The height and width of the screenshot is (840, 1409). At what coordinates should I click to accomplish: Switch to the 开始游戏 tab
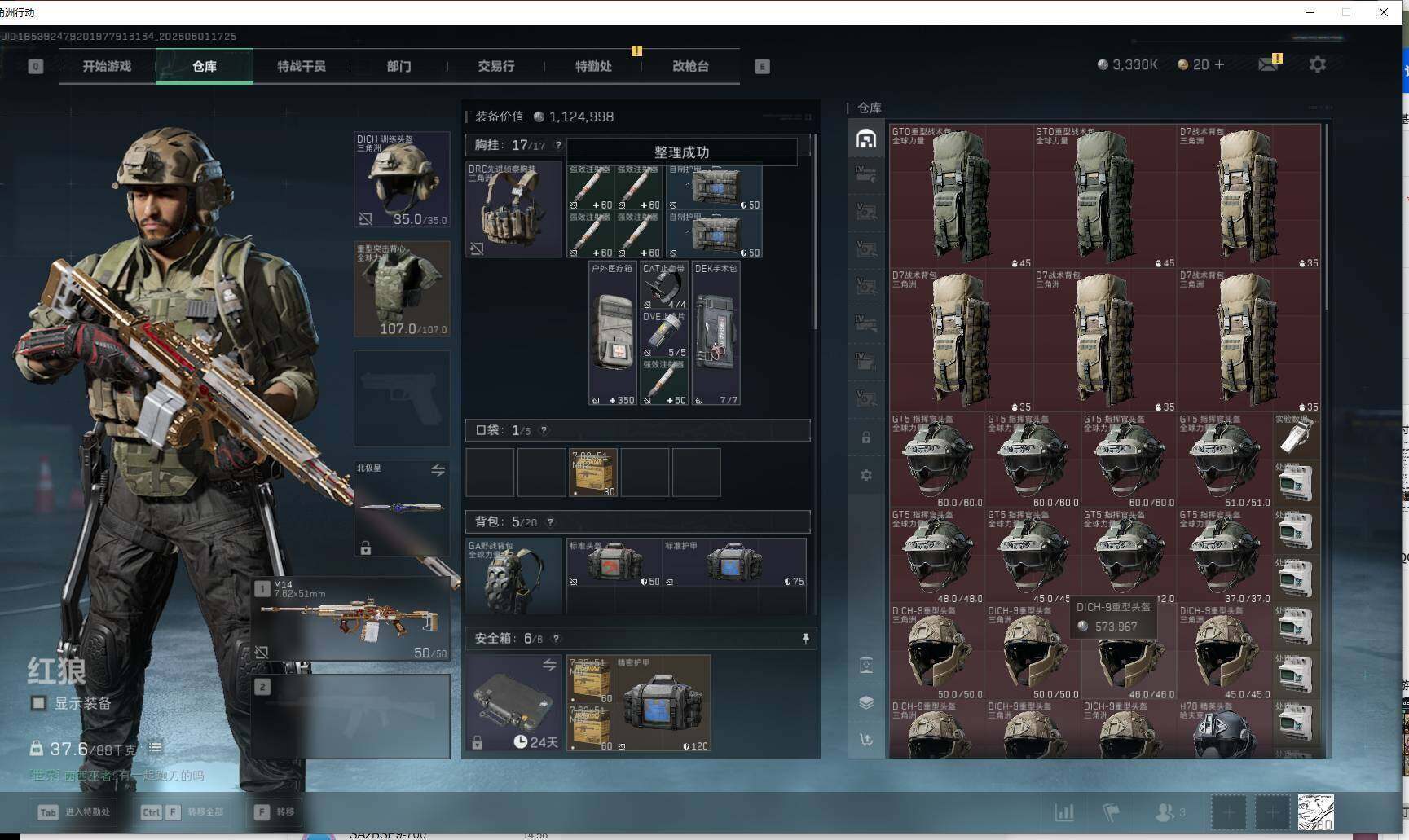(x=107, y=66)
